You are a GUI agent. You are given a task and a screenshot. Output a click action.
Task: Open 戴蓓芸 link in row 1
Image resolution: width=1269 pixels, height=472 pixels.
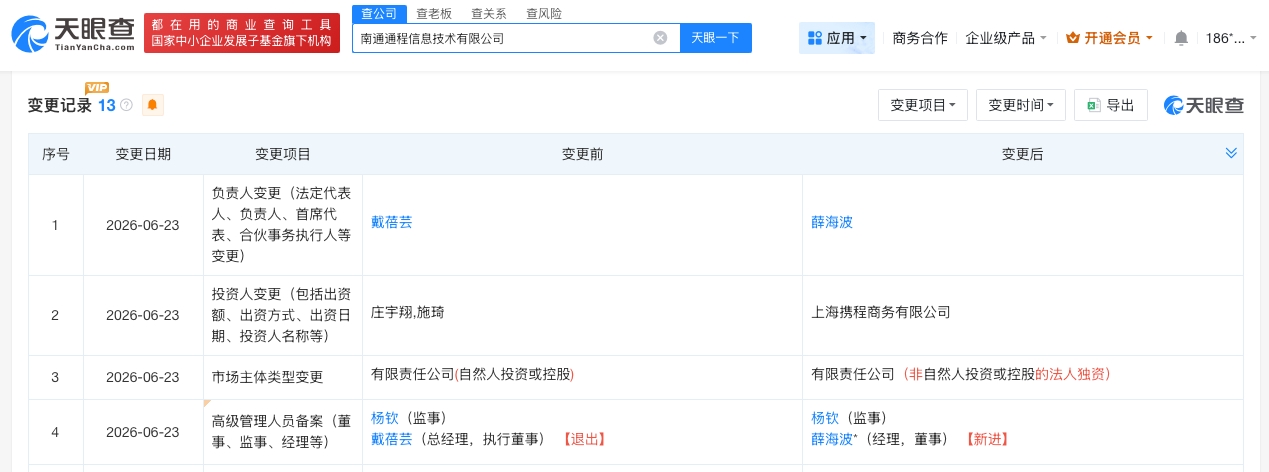tap(392, 222)
